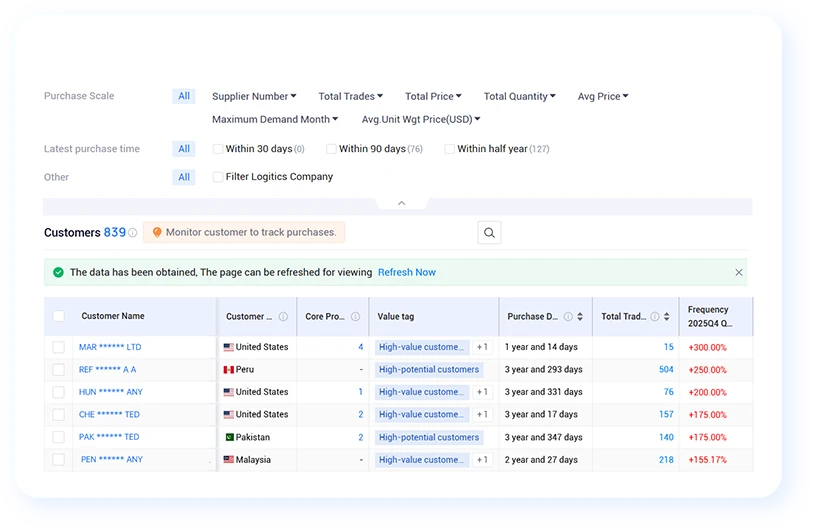Click the search magnifier icon button

pyautogui.click(x=489, y=233)
